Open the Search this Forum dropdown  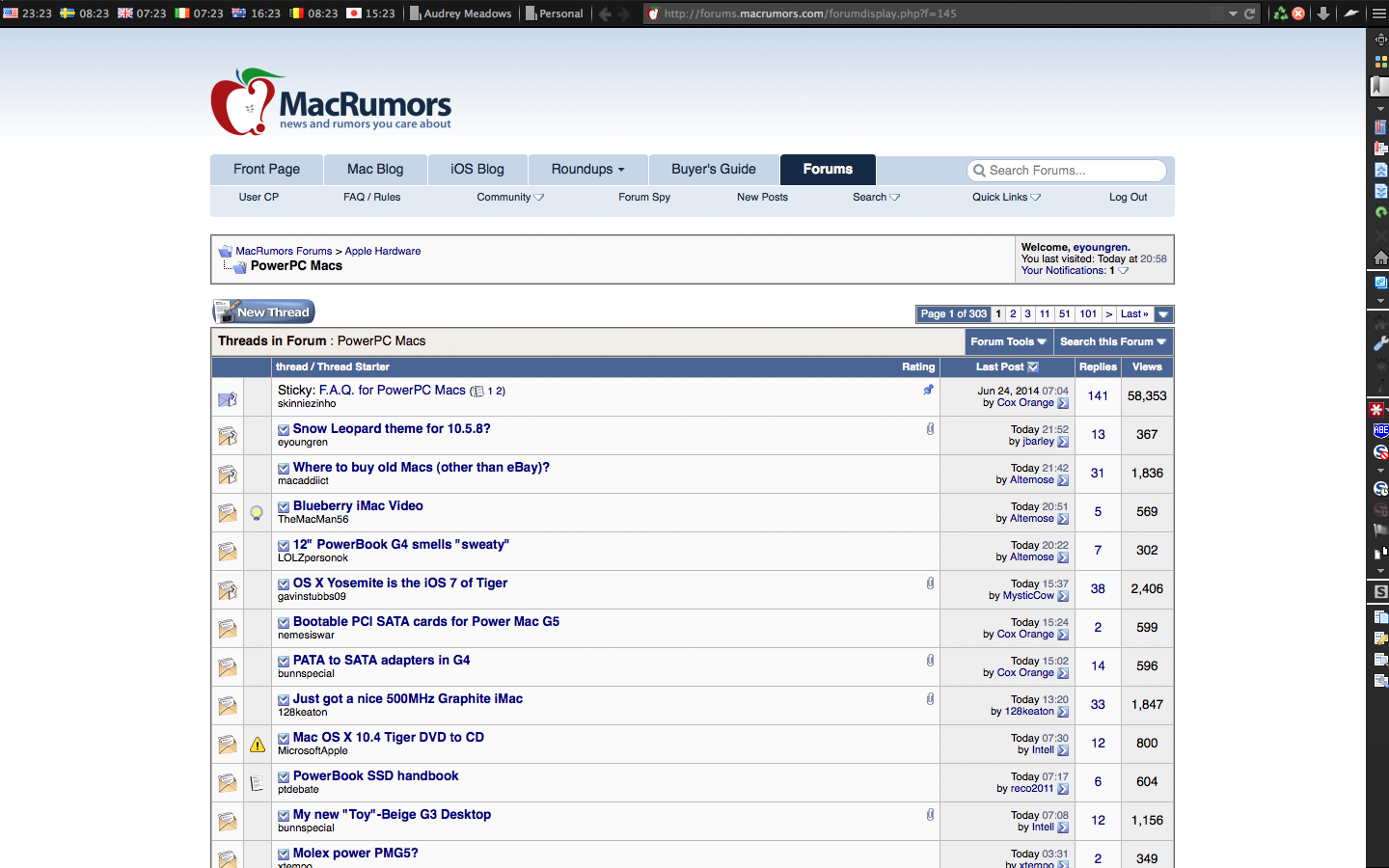point(1113,341)
